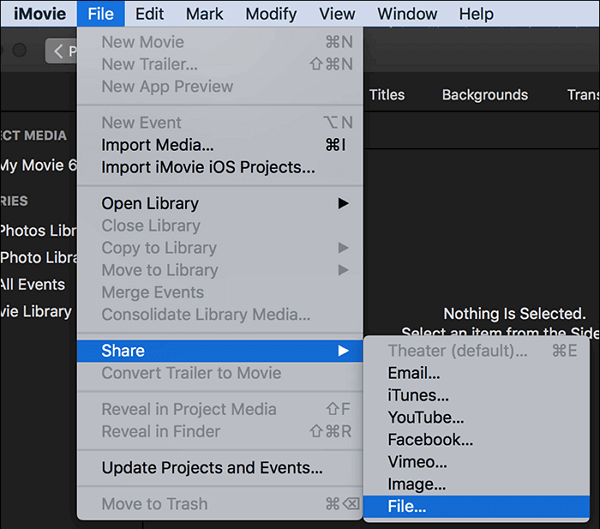600x529 pixels.
Task: Choose Facebook... from the Share submenu
Action: point(430,439)
